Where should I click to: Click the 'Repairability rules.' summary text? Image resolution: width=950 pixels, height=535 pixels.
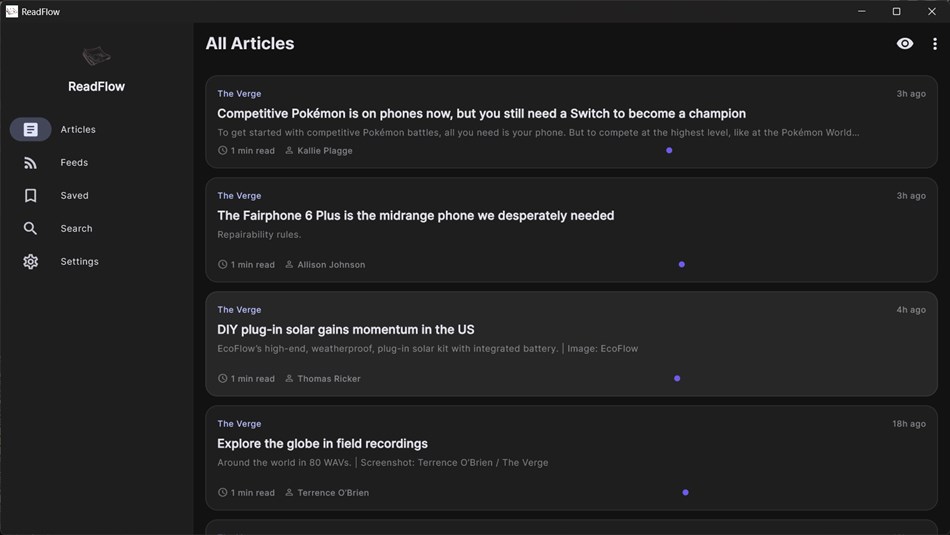pos(259,234)
